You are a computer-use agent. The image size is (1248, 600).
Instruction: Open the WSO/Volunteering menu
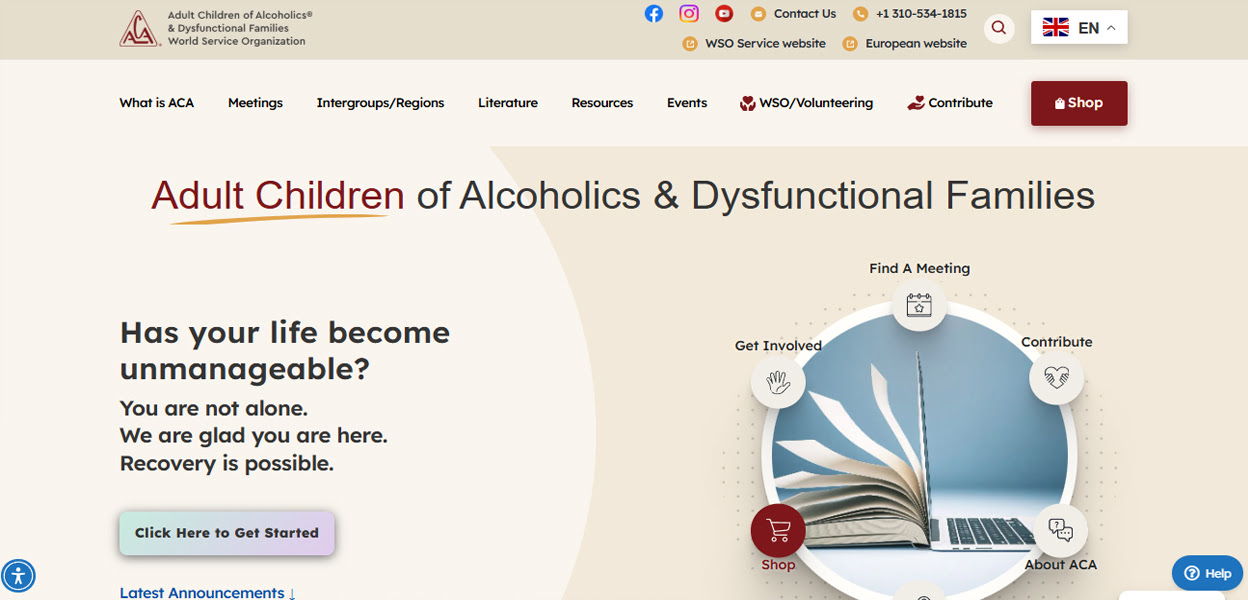[806, 103]
